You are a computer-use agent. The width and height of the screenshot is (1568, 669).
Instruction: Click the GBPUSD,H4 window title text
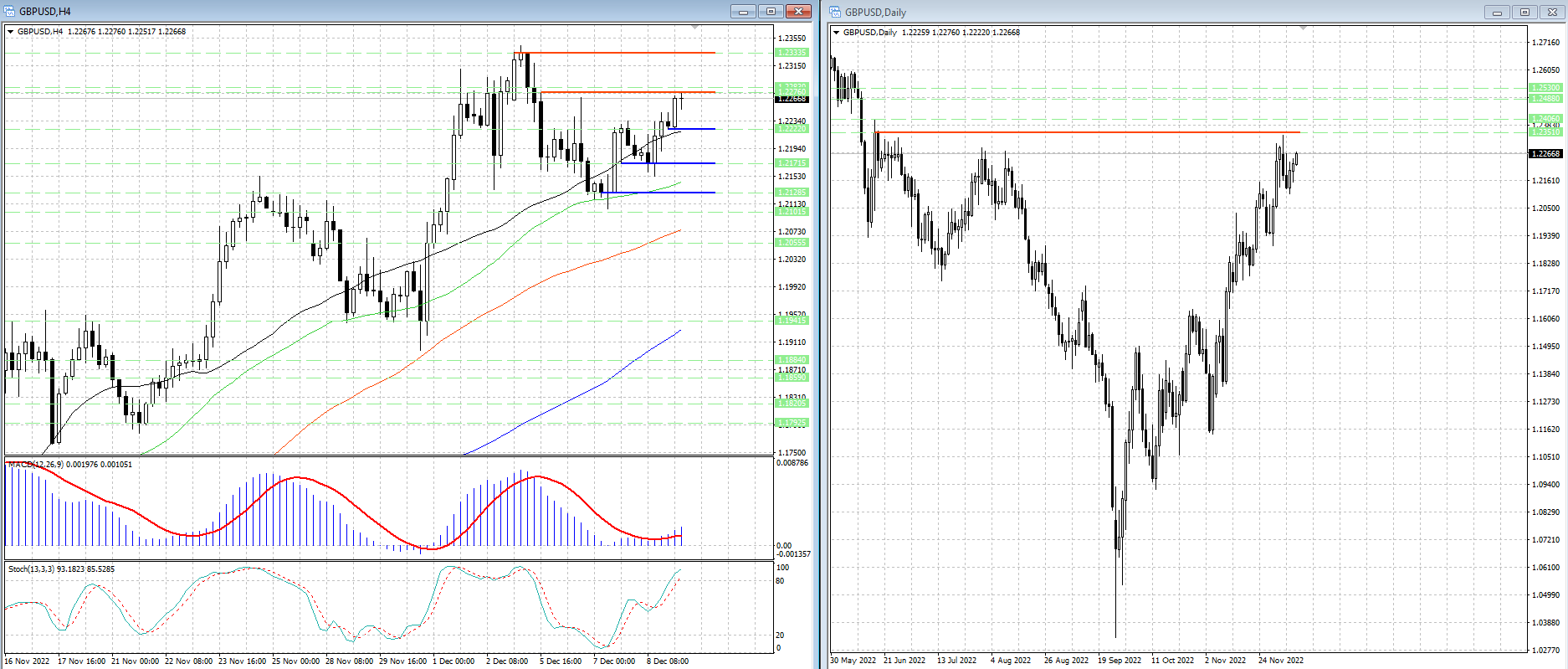coord(45,12)
